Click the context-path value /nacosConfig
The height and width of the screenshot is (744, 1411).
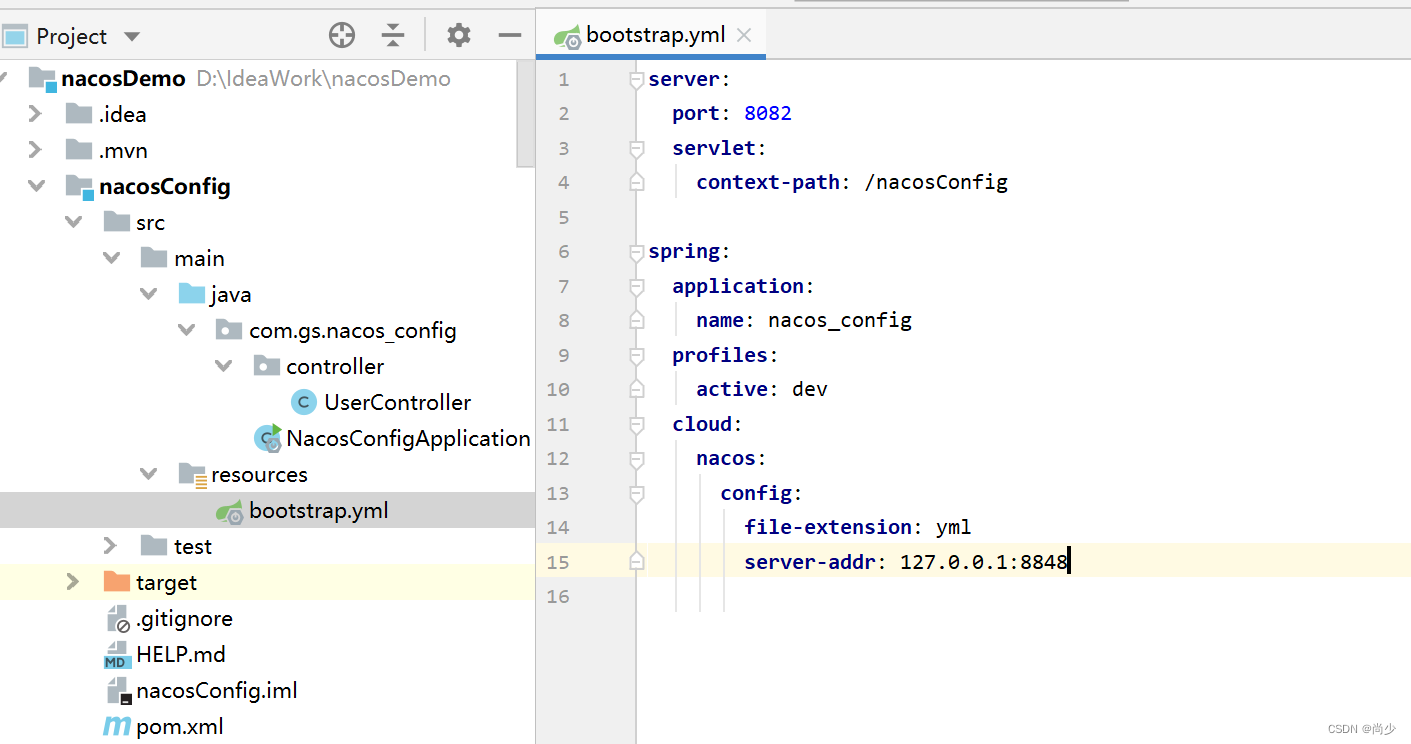coord(936,182)
